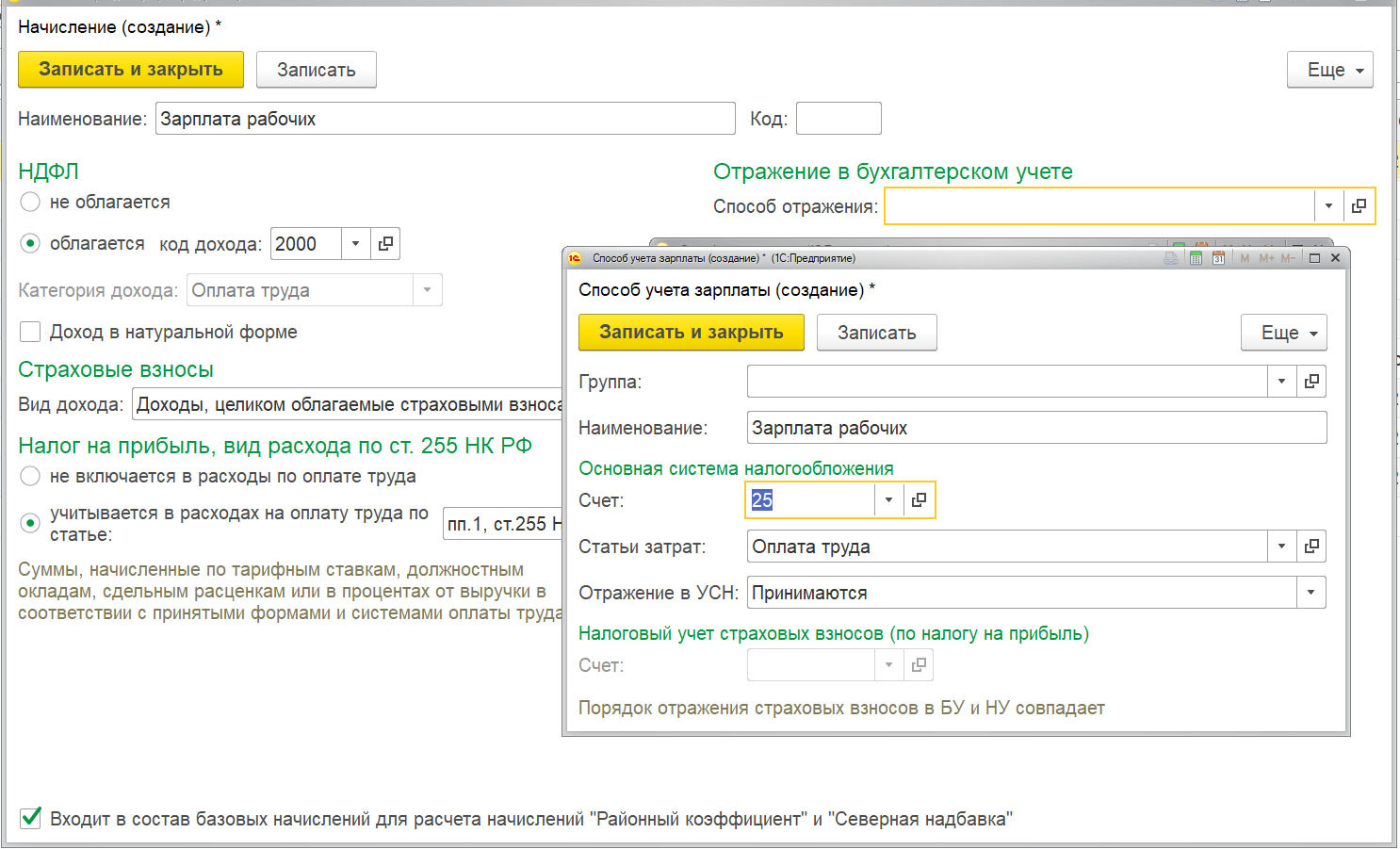Viewport: 1400px width, 849px height.
Task: Click the Код input field
Action: (x=838, y=119)
